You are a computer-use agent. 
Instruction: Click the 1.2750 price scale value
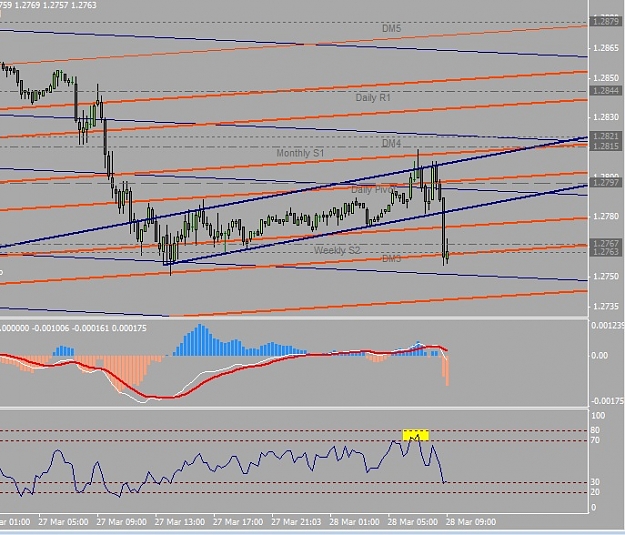coord(606,276)
